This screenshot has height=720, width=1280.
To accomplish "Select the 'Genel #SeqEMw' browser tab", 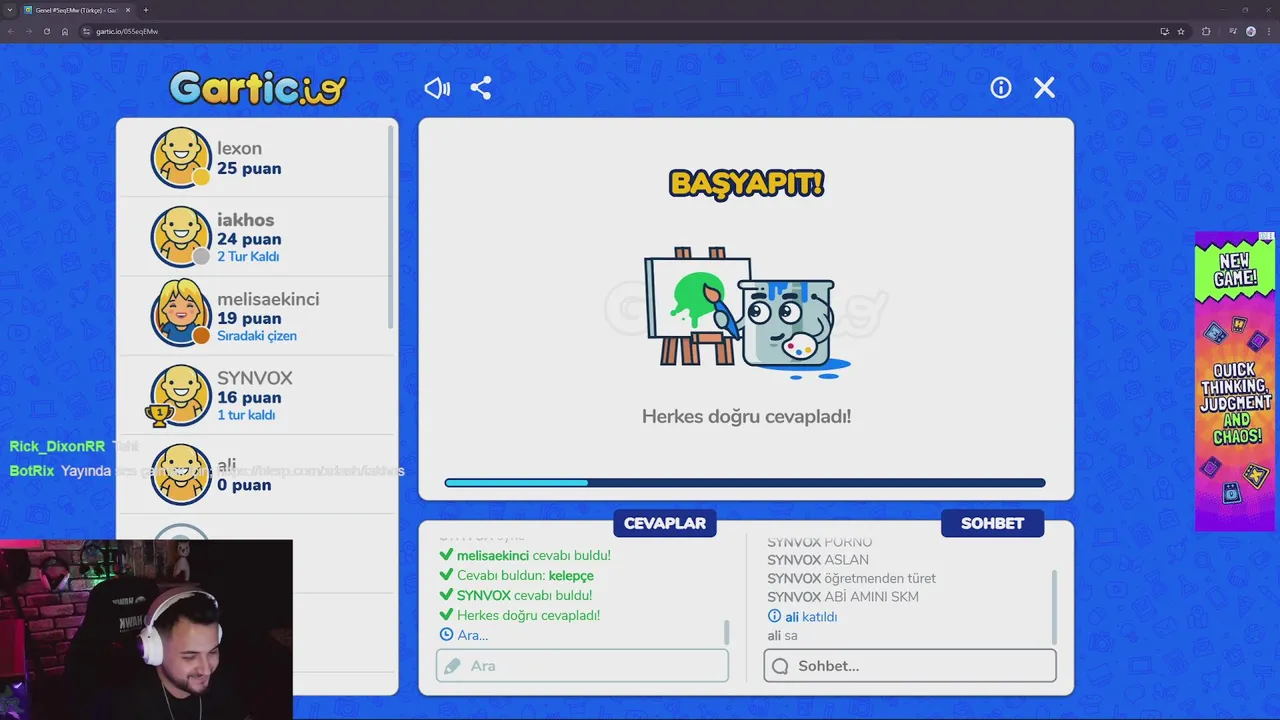I will pos(77,10).
